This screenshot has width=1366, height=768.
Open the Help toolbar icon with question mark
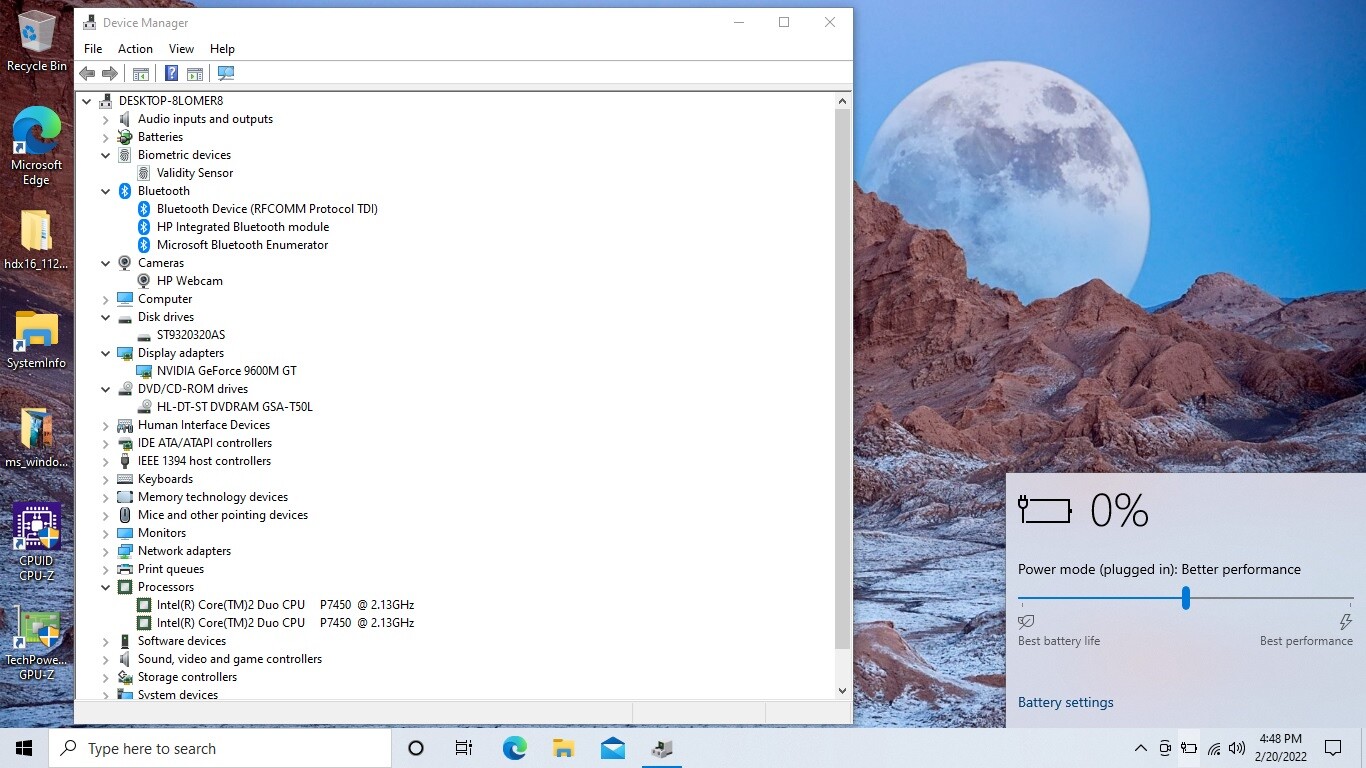click(171, 74)
